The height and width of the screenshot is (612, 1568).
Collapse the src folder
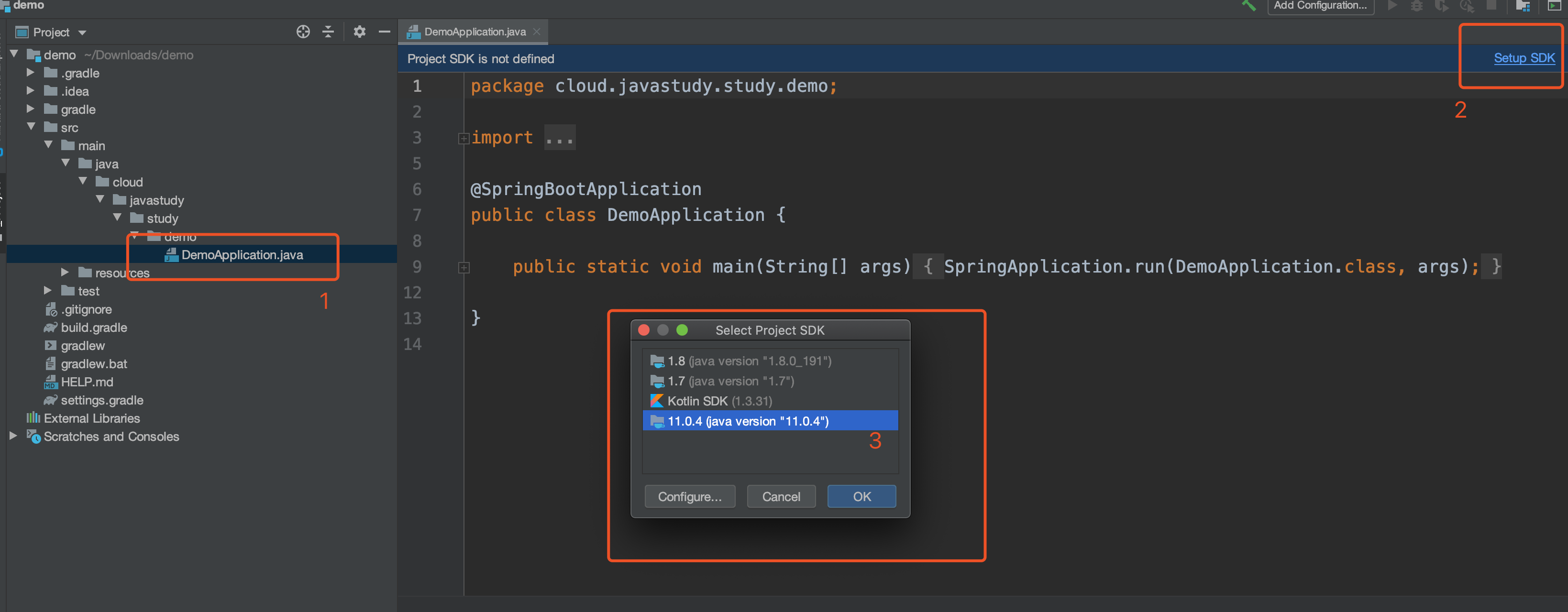coord(31,127)
